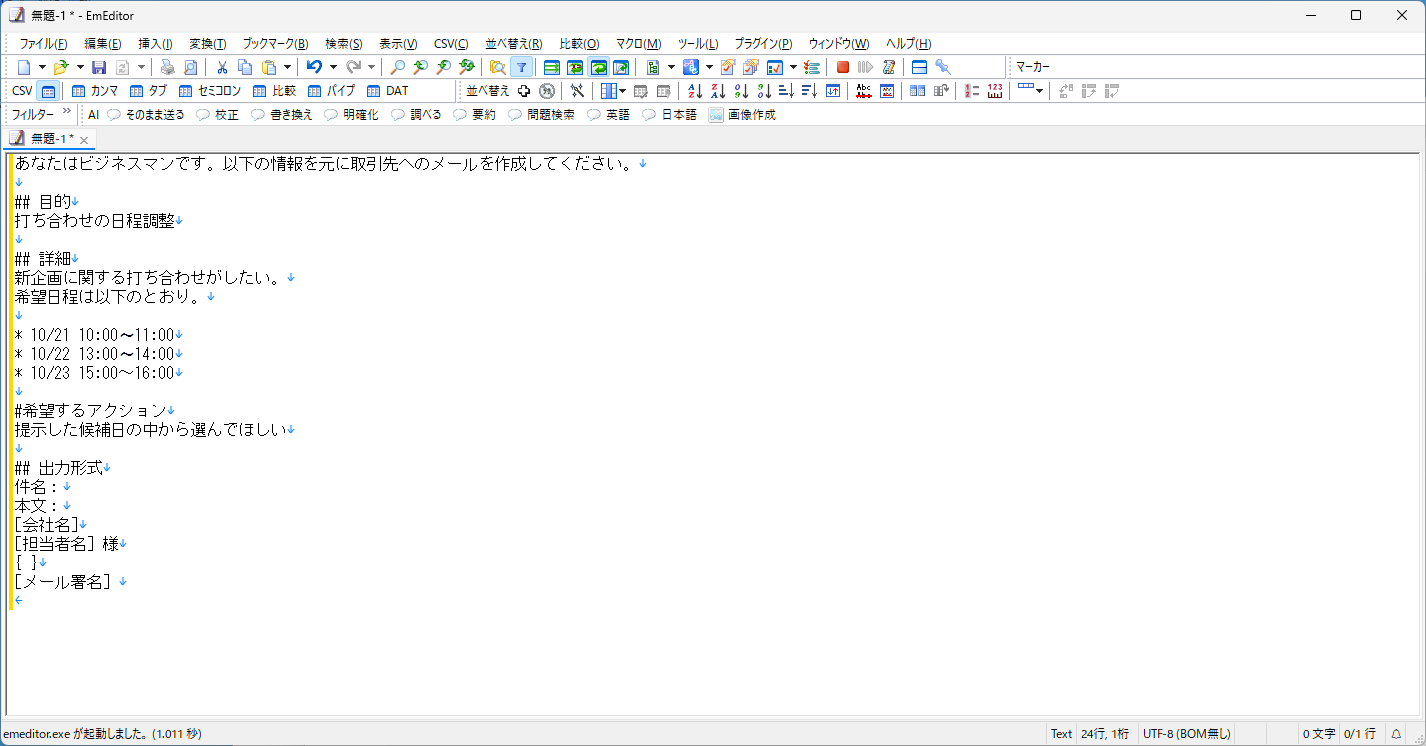Screen dimensions: 1426x746
Task: Click the 並べ替え sort icon
Action: (x=490, y=90)
